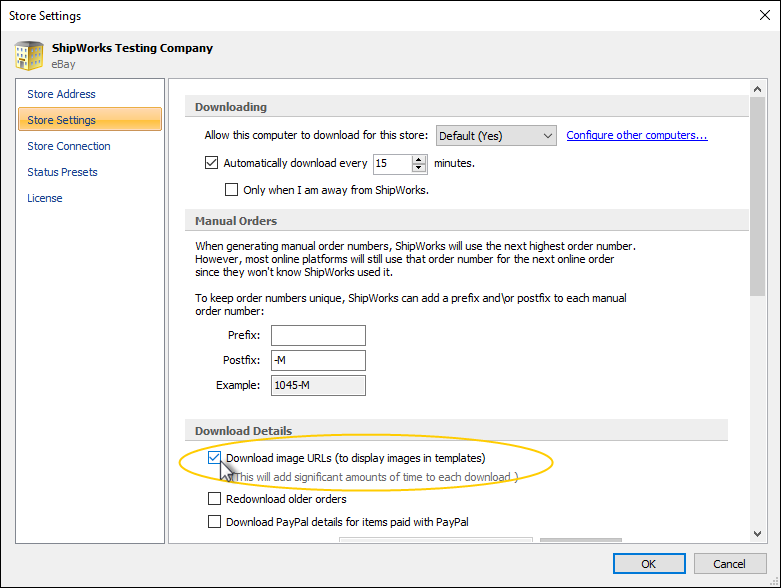The image size is (781, 588).
Task: Decrease download minutes with down arrow
Action: [419, 168]
